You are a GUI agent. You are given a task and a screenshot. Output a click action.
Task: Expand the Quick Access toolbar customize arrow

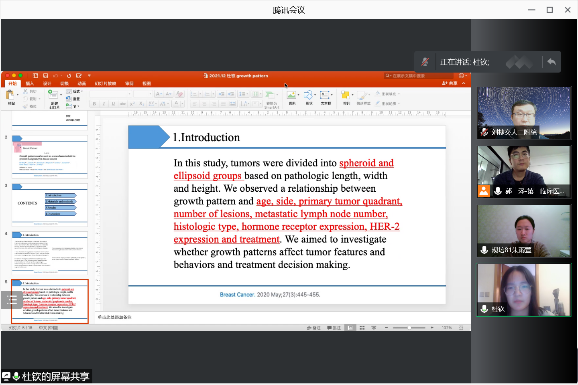click(x=89, y=76)
